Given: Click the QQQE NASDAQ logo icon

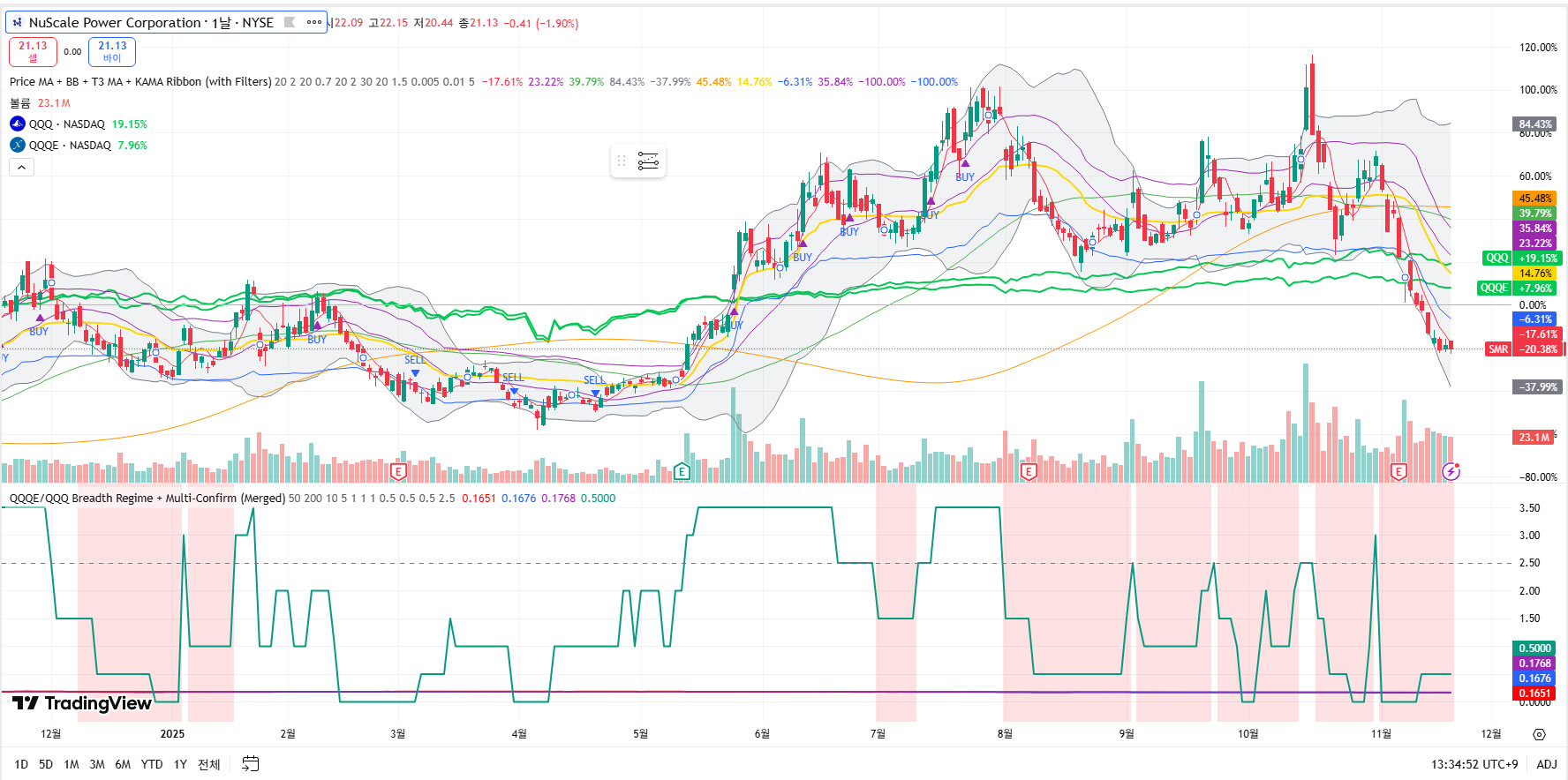Looking at the screenshot, I should [18, 146].
